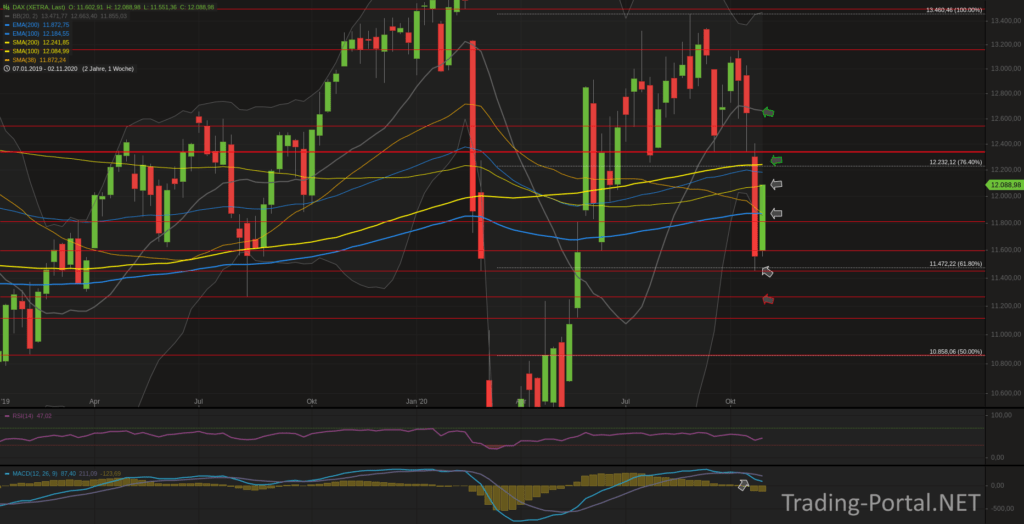Select the MACD(12, 26, 9) indicator label

tap(35, 474)
